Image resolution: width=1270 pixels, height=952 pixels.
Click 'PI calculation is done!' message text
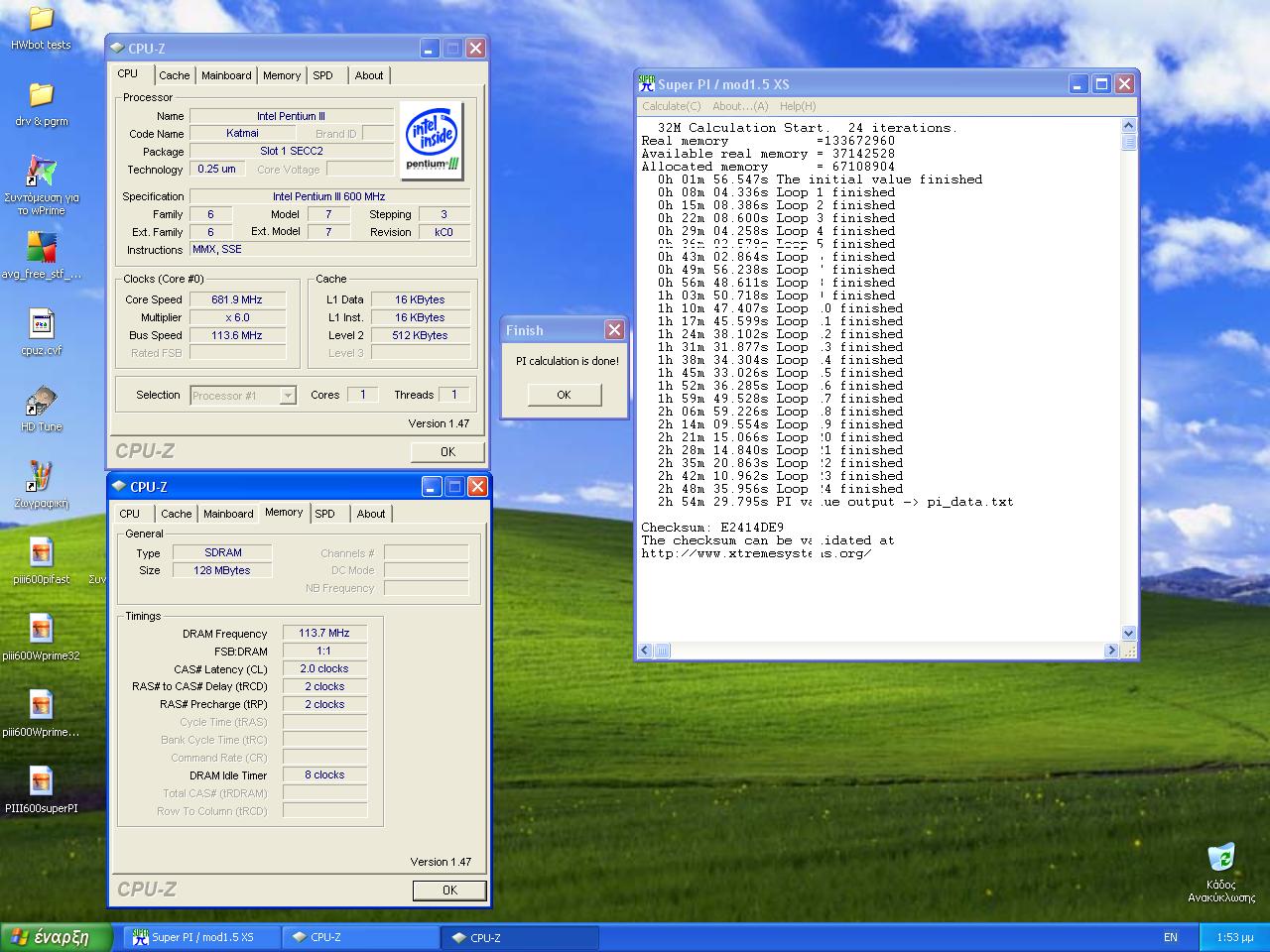(567, 361)
